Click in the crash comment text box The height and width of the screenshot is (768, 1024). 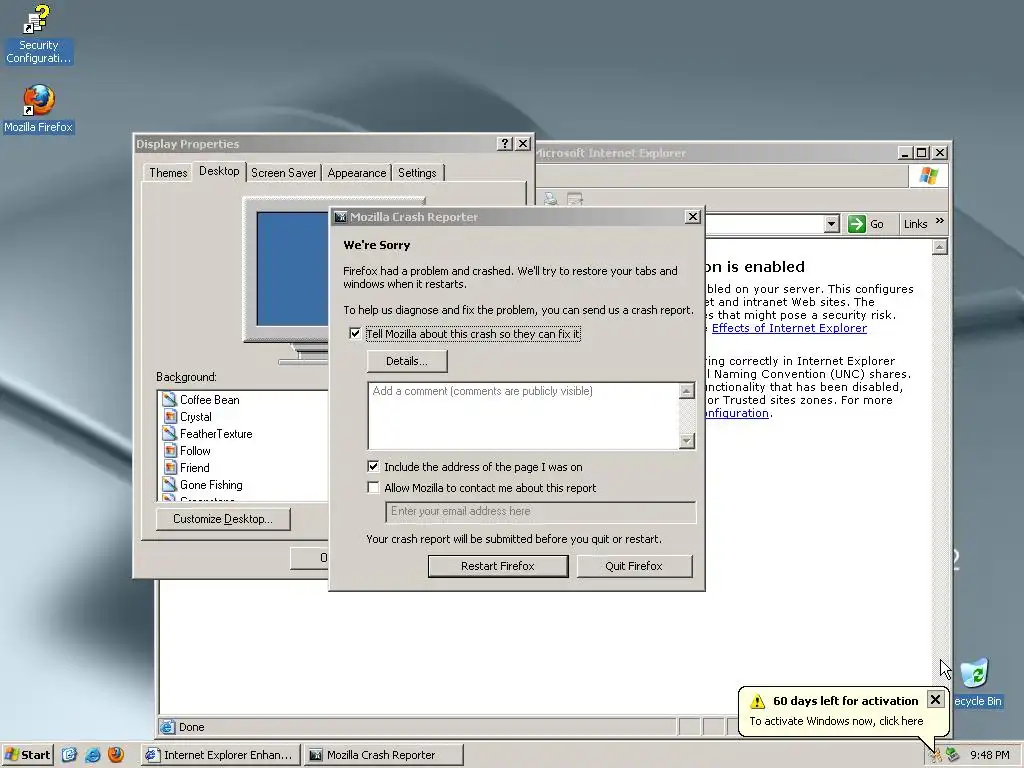point(524,416)
